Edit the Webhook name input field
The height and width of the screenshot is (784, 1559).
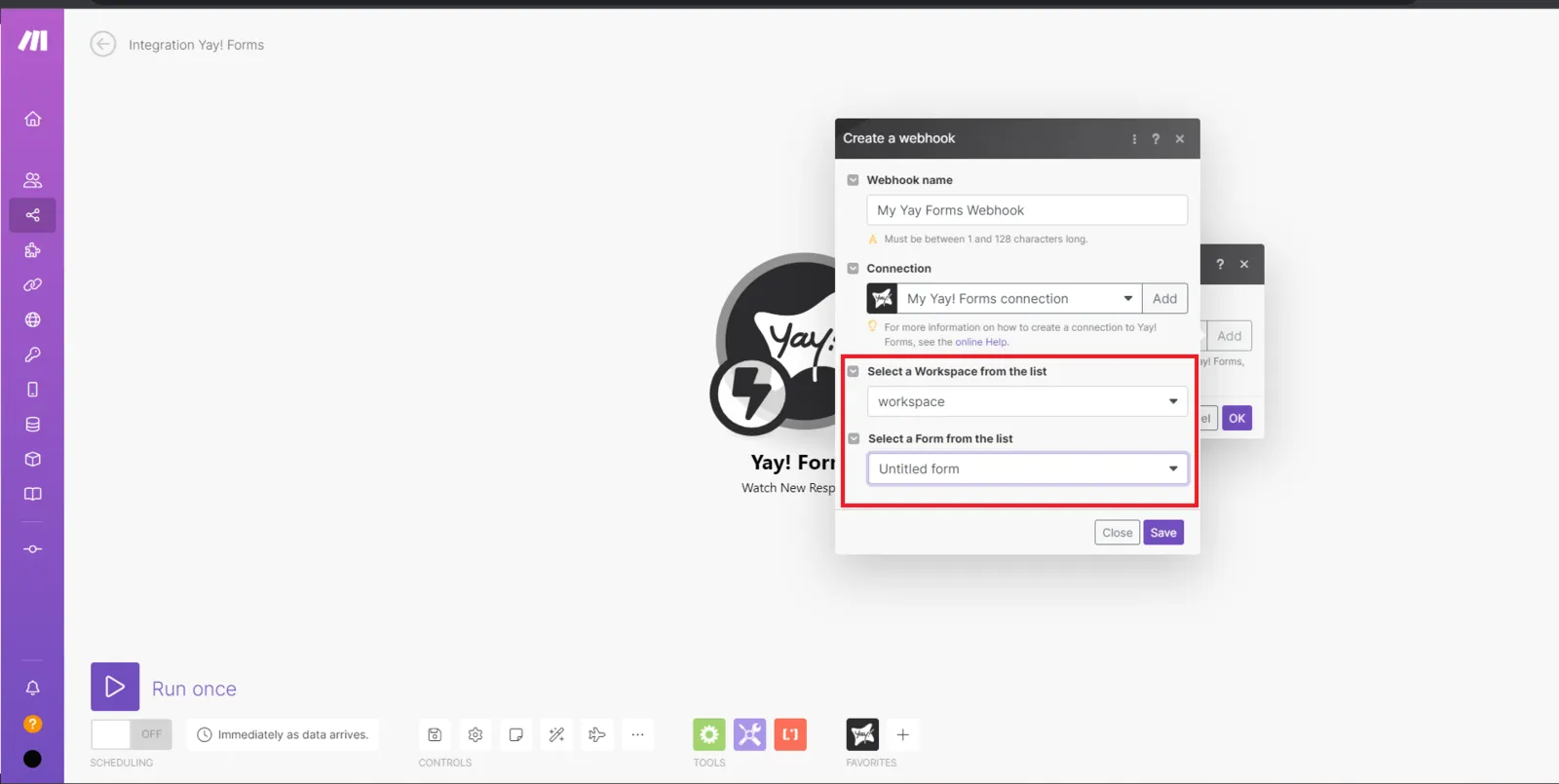coord(1027,210)
